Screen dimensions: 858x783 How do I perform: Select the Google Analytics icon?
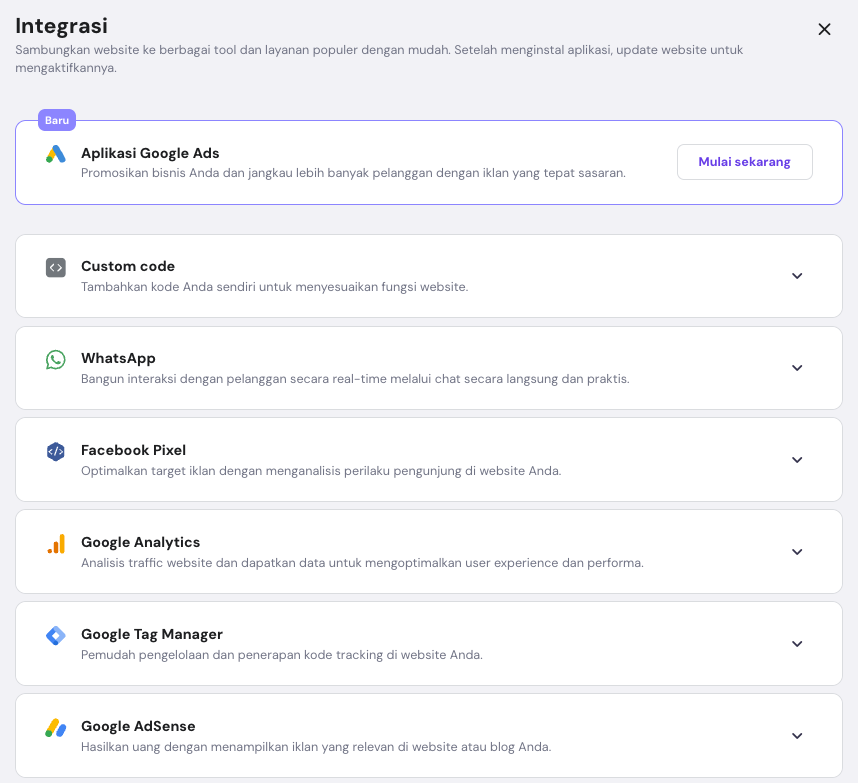pyautogui.click(x=56, y=543)
